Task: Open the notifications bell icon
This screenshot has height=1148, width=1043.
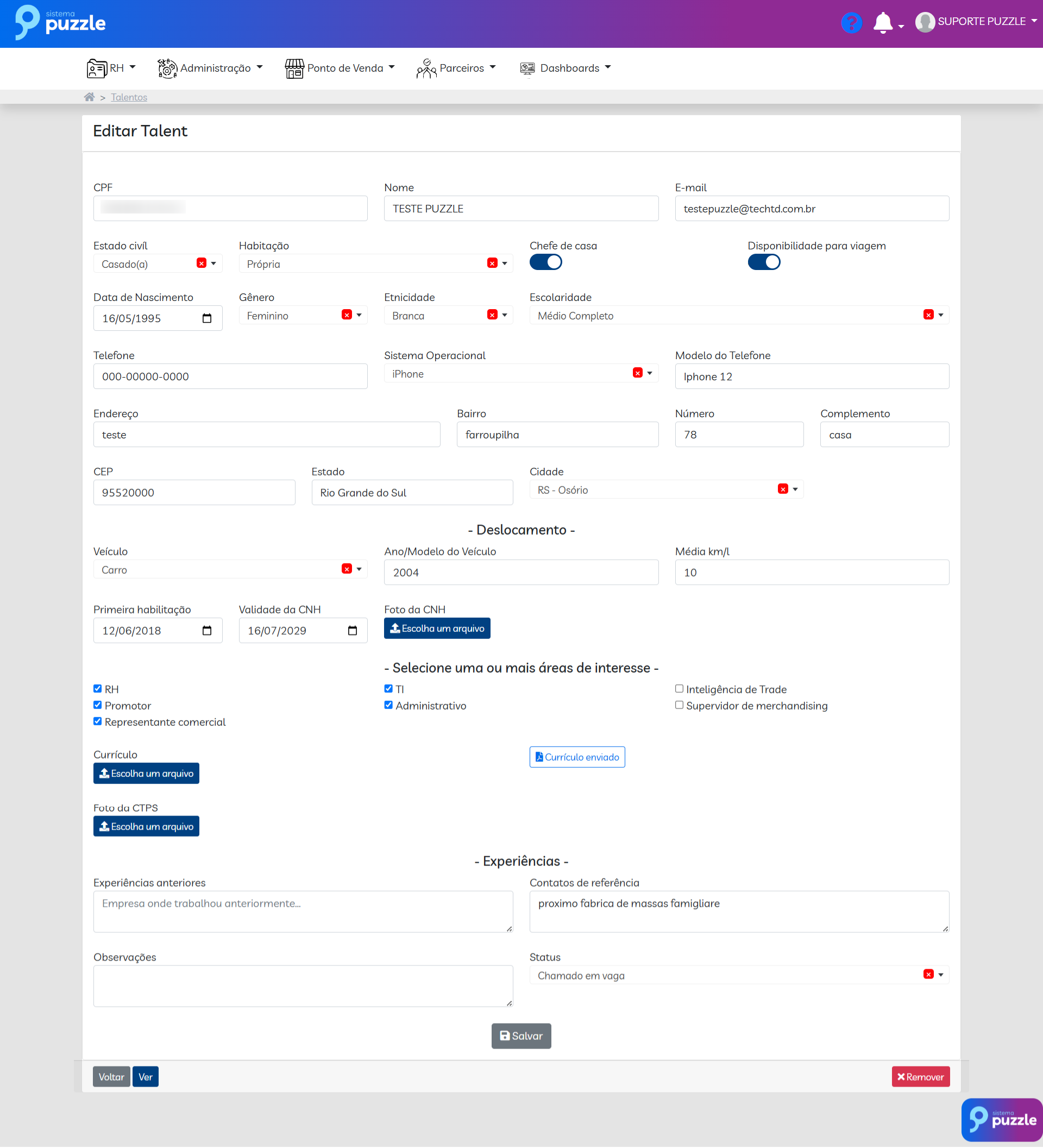Action: click(882, 23)
